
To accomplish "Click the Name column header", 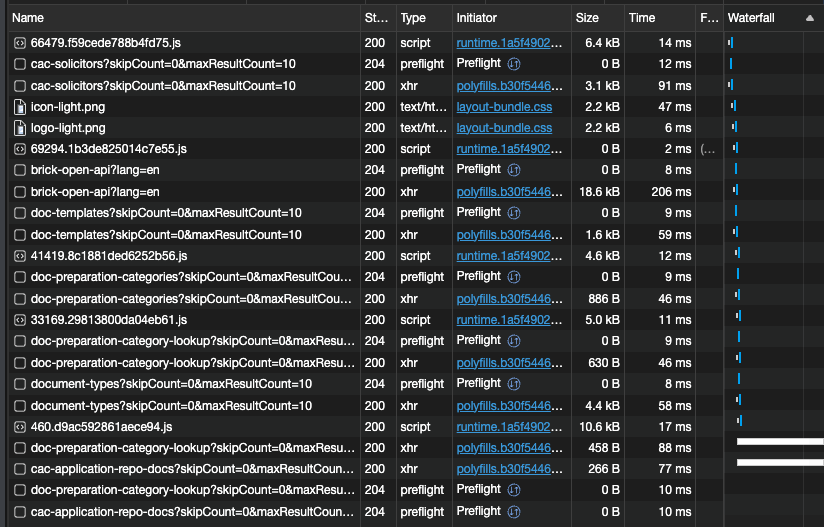I will (28, 18).
